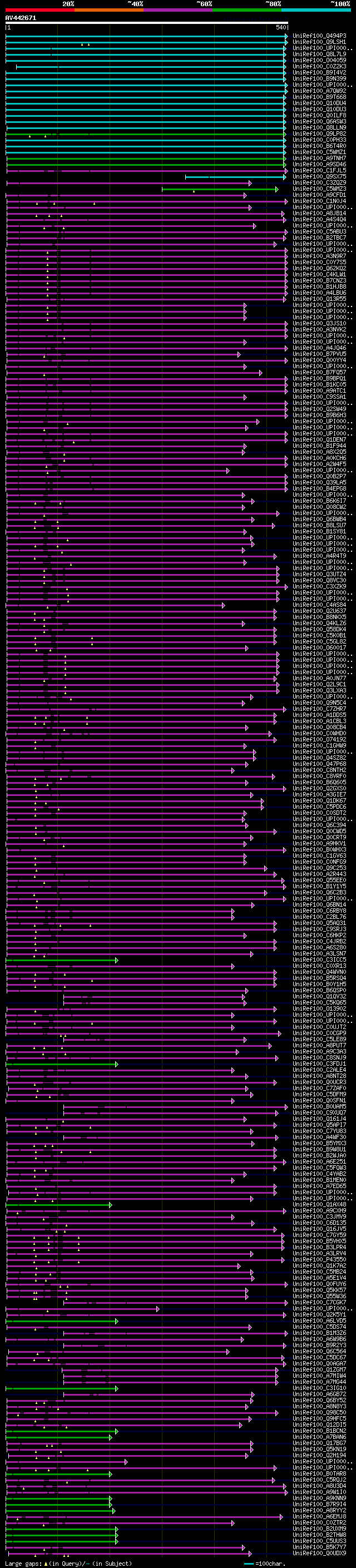Click the green partial alignment bar of C5WMZ3
Viewport: 356px width, 1568px height.
[x=220, y=189]
